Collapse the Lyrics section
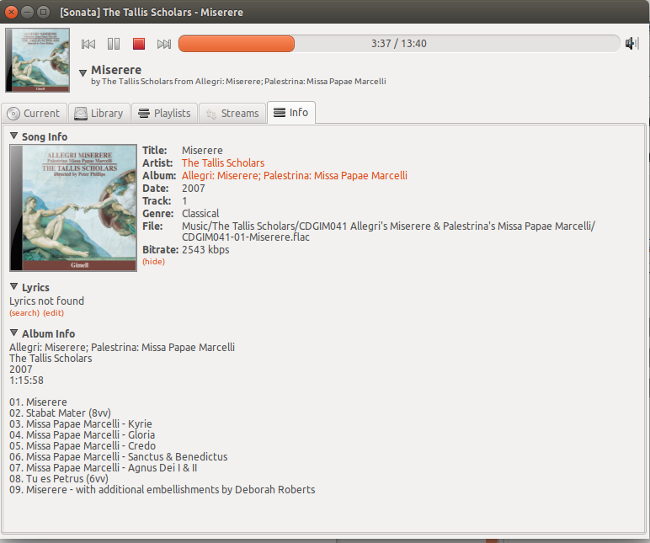 coord(14,287)
